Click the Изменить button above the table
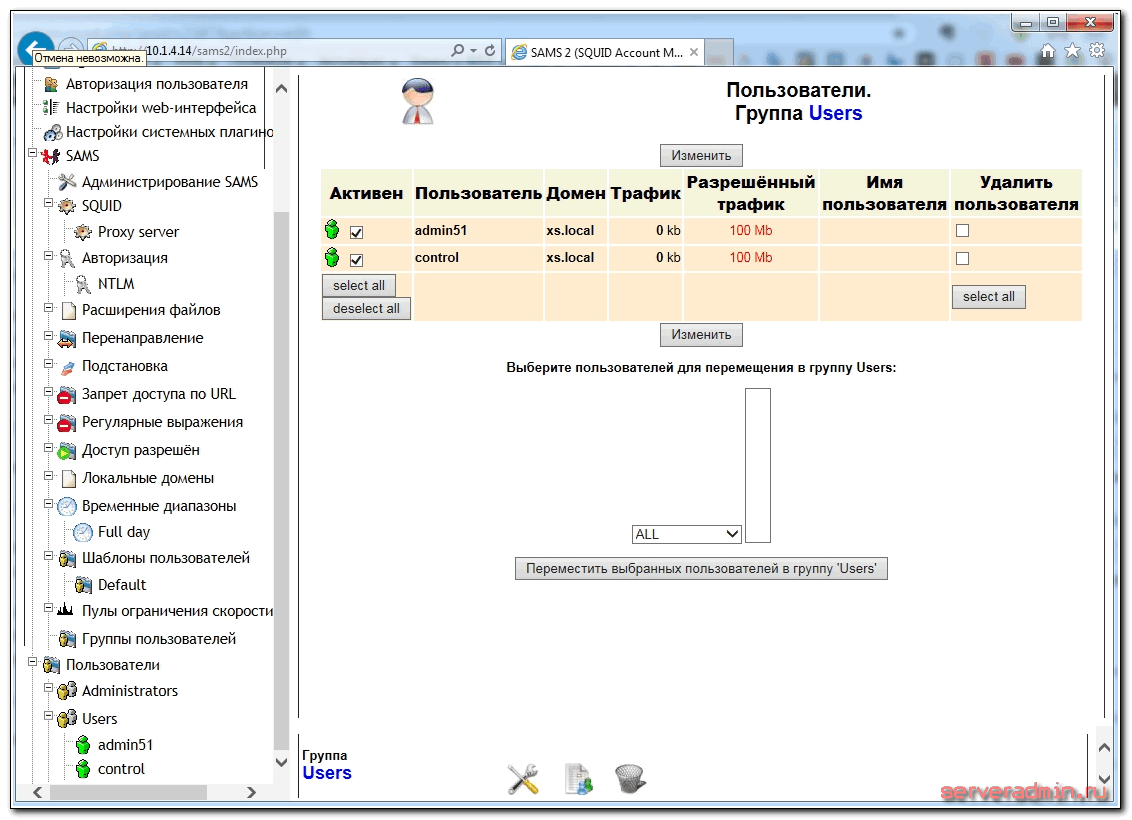 pyautogui.click(x=701, y=155)
